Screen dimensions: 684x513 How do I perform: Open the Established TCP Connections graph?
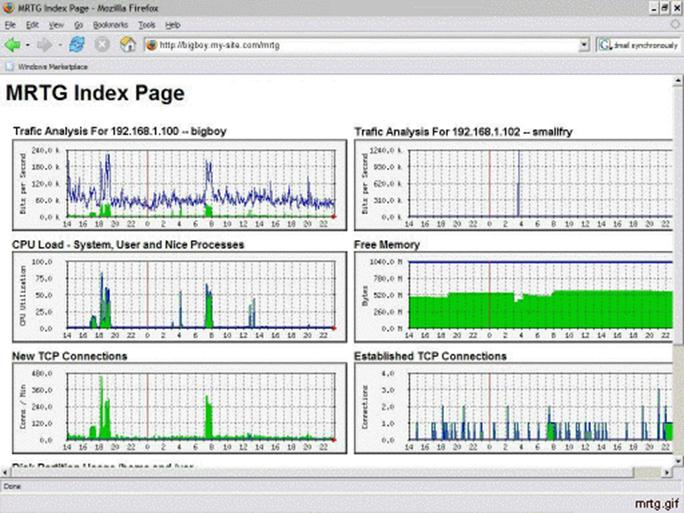[x=514, y=408]
